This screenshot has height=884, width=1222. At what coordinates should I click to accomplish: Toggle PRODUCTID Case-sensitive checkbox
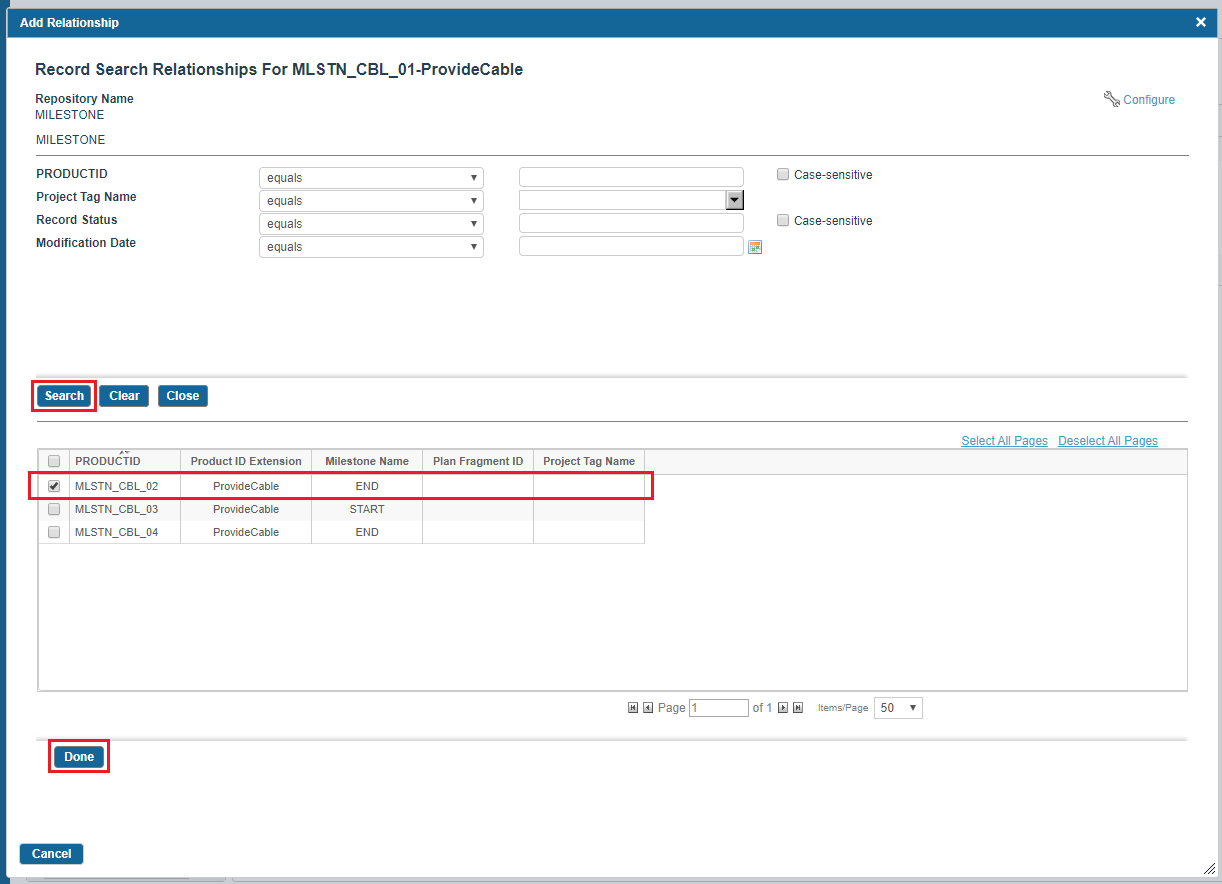pyautogui.click(x=783, y=174)
